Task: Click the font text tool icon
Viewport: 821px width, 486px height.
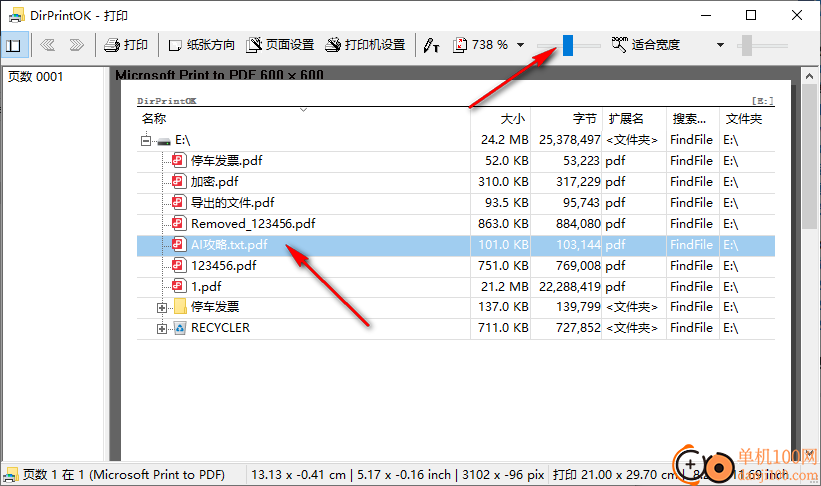Action: point(431,46)
